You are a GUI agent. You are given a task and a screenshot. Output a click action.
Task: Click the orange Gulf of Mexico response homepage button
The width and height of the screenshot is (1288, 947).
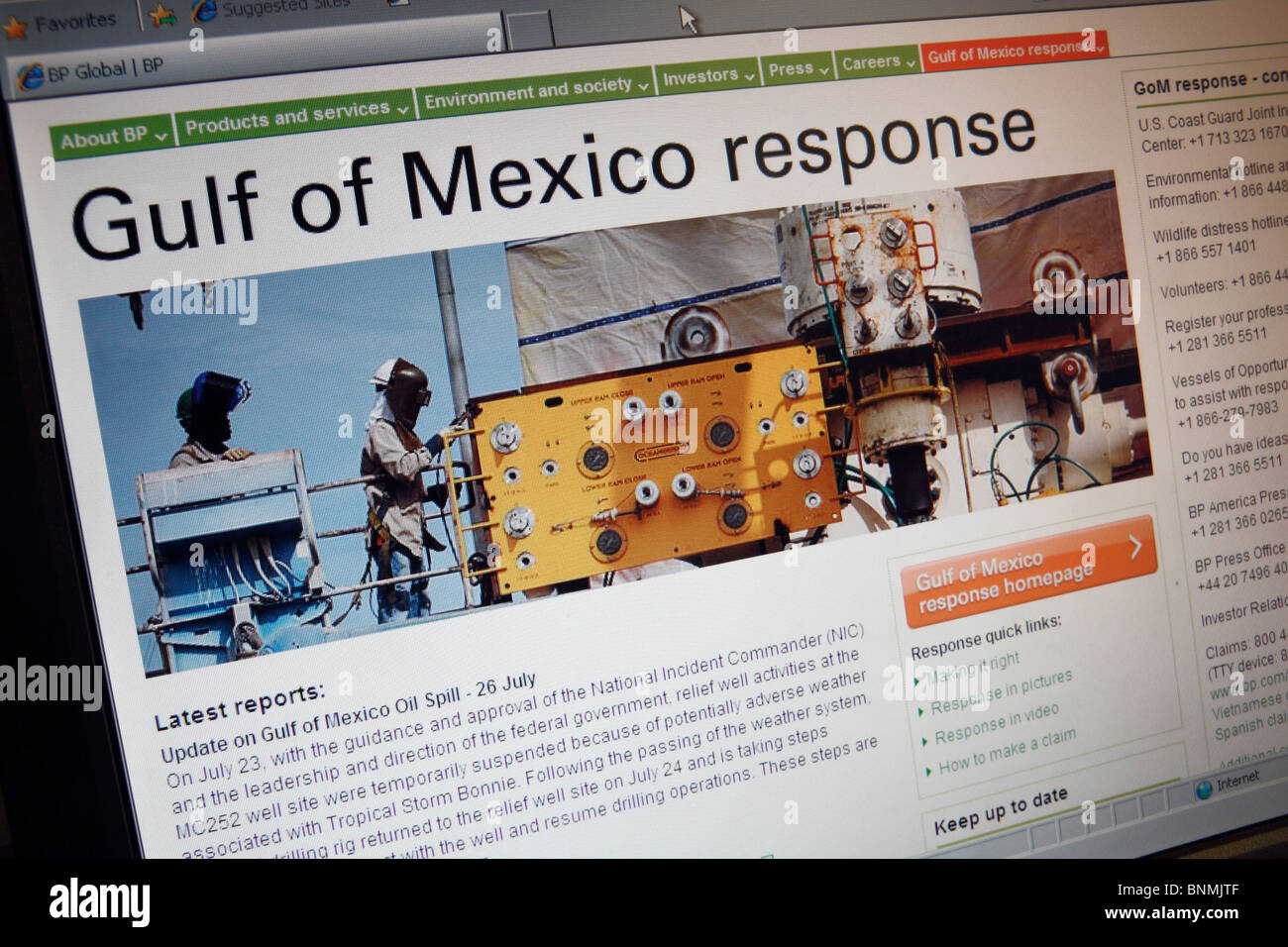tap(1028, 571)
